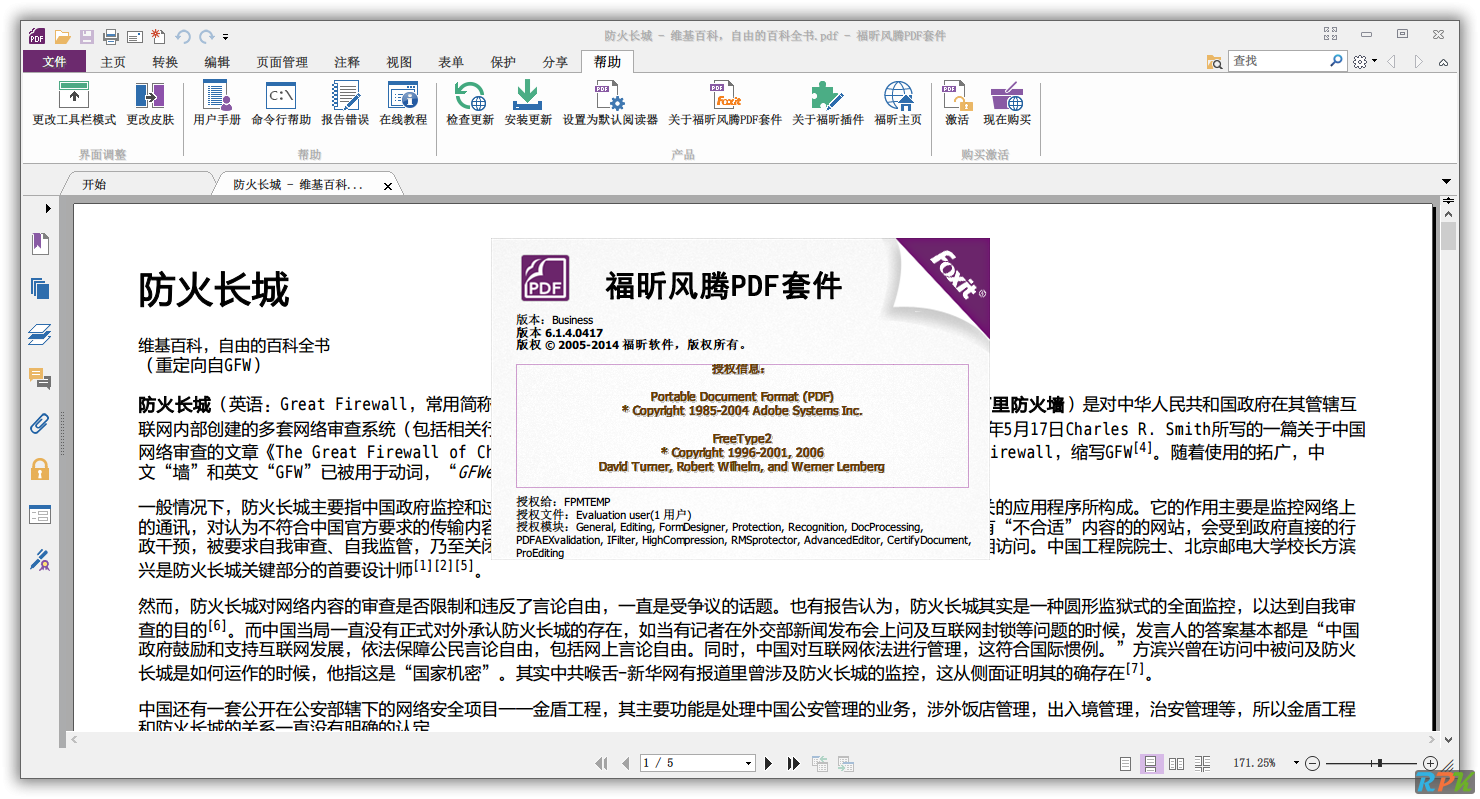Click the magnifier search icon in find box
This screenshot has width=1480, height=799.
(x=1336, y=61)
